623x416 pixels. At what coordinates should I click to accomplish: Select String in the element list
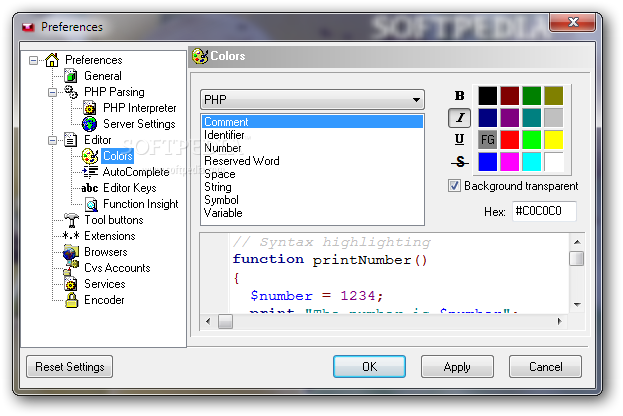pyautogui.click(x=312, y=187)
